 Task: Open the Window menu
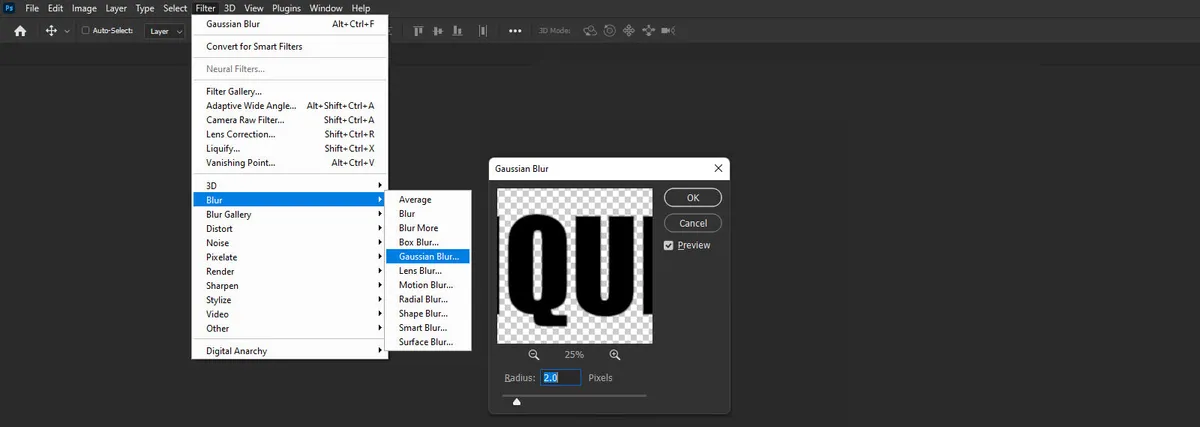pyautogui.click(x=325, y=8)
